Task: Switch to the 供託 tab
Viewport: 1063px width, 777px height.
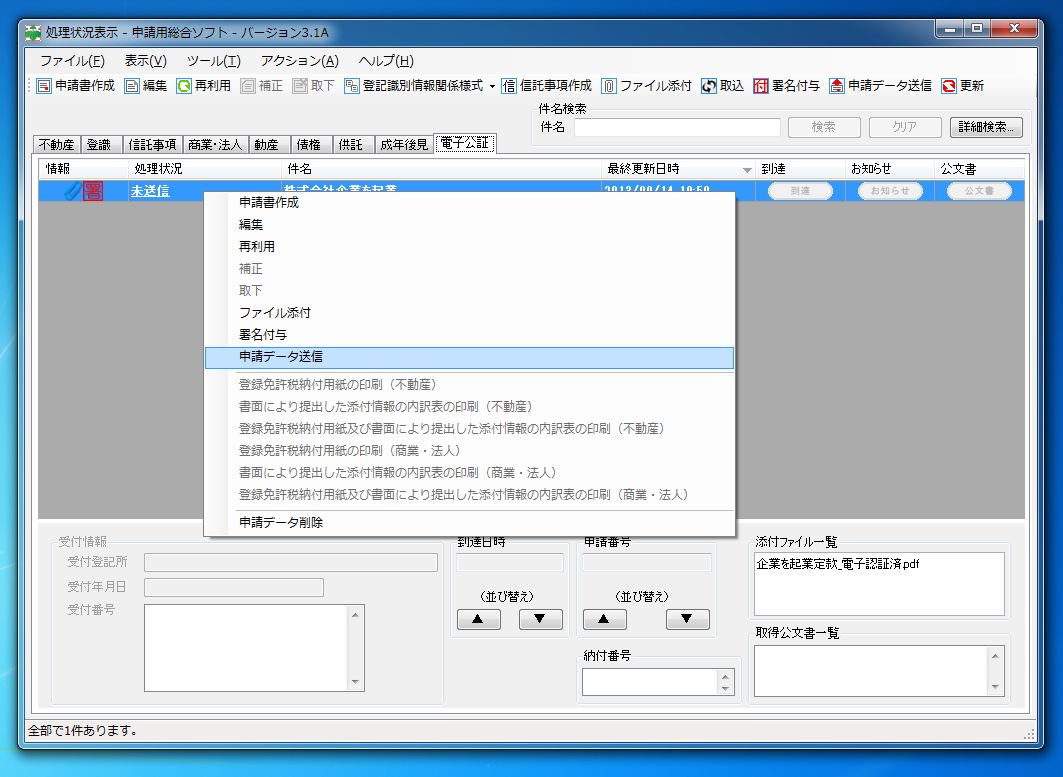Action: tap(351, 144)
